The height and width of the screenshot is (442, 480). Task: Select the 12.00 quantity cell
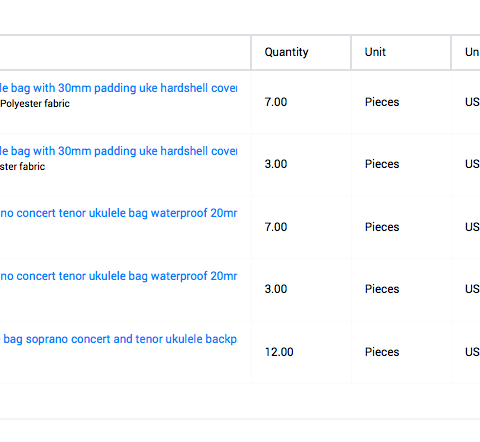(x=279, y=352)
